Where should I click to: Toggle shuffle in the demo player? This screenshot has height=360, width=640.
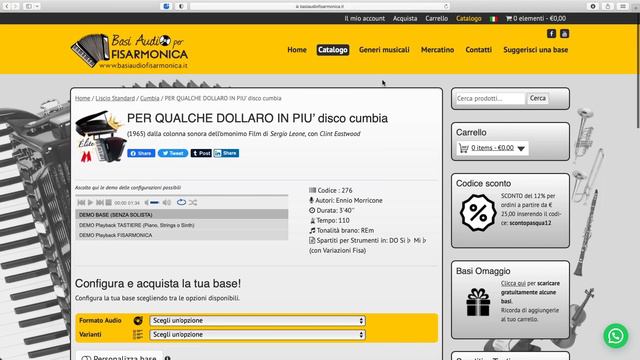[193, 202]
